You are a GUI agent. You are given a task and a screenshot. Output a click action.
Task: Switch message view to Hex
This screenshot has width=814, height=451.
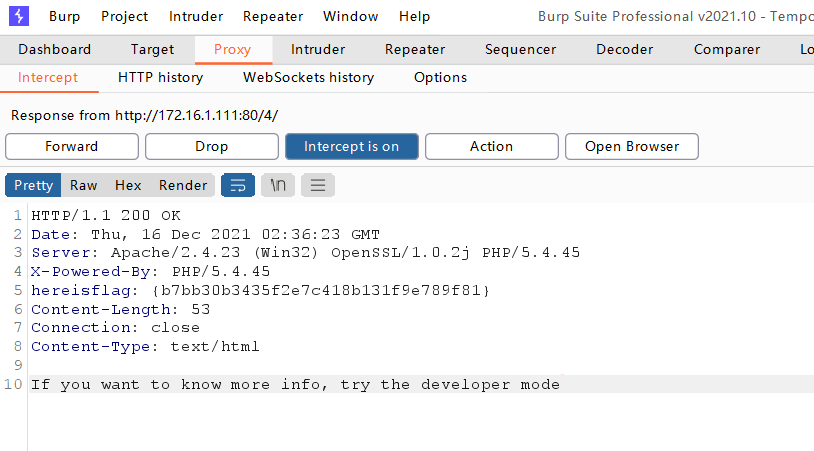pos(128,185)
